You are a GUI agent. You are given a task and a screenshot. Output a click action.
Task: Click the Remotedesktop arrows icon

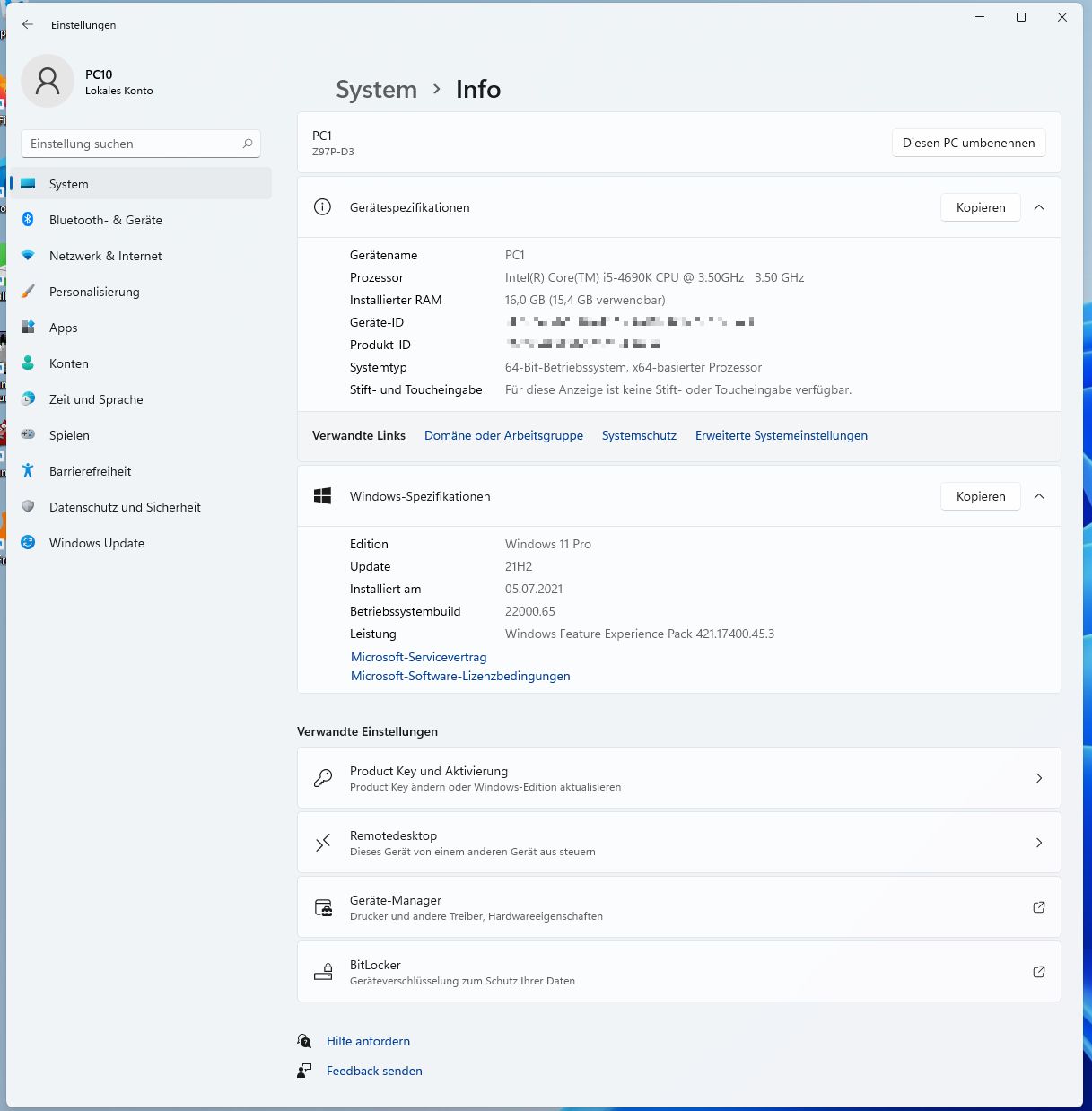[x=323, y=843]
